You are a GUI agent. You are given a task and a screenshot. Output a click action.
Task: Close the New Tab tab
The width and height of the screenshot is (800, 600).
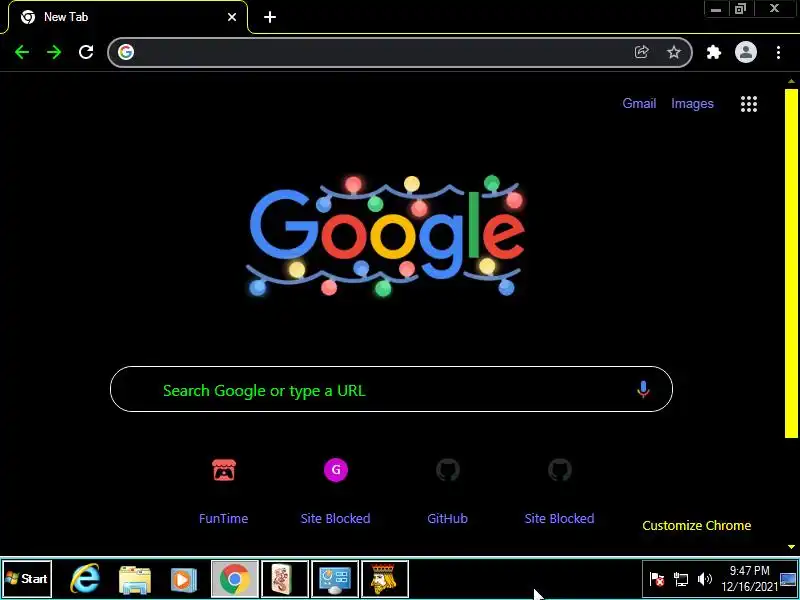pyautogui.click(x=232, y=17)
